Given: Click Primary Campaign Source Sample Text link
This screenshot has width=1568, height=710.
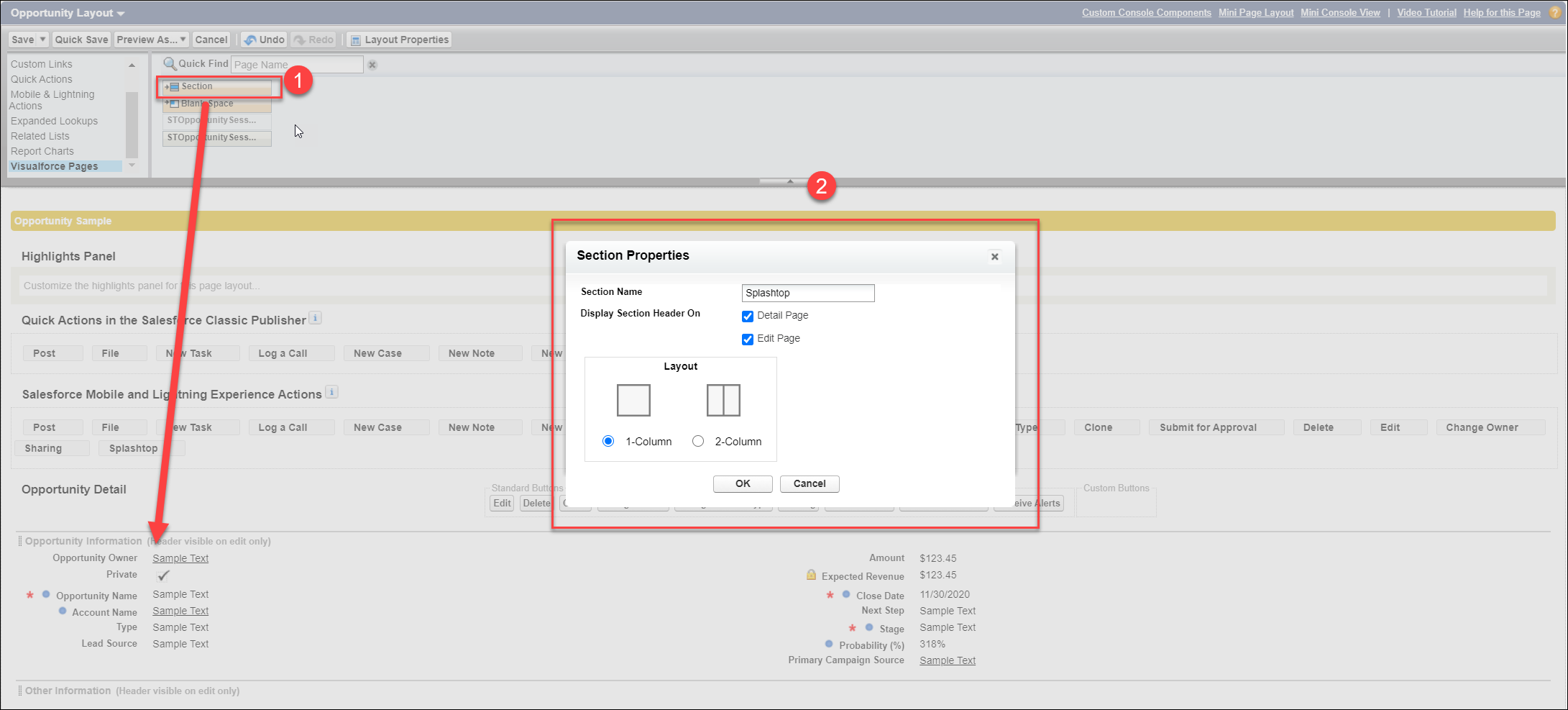Looking at the screenshot, I should [948, 660].
